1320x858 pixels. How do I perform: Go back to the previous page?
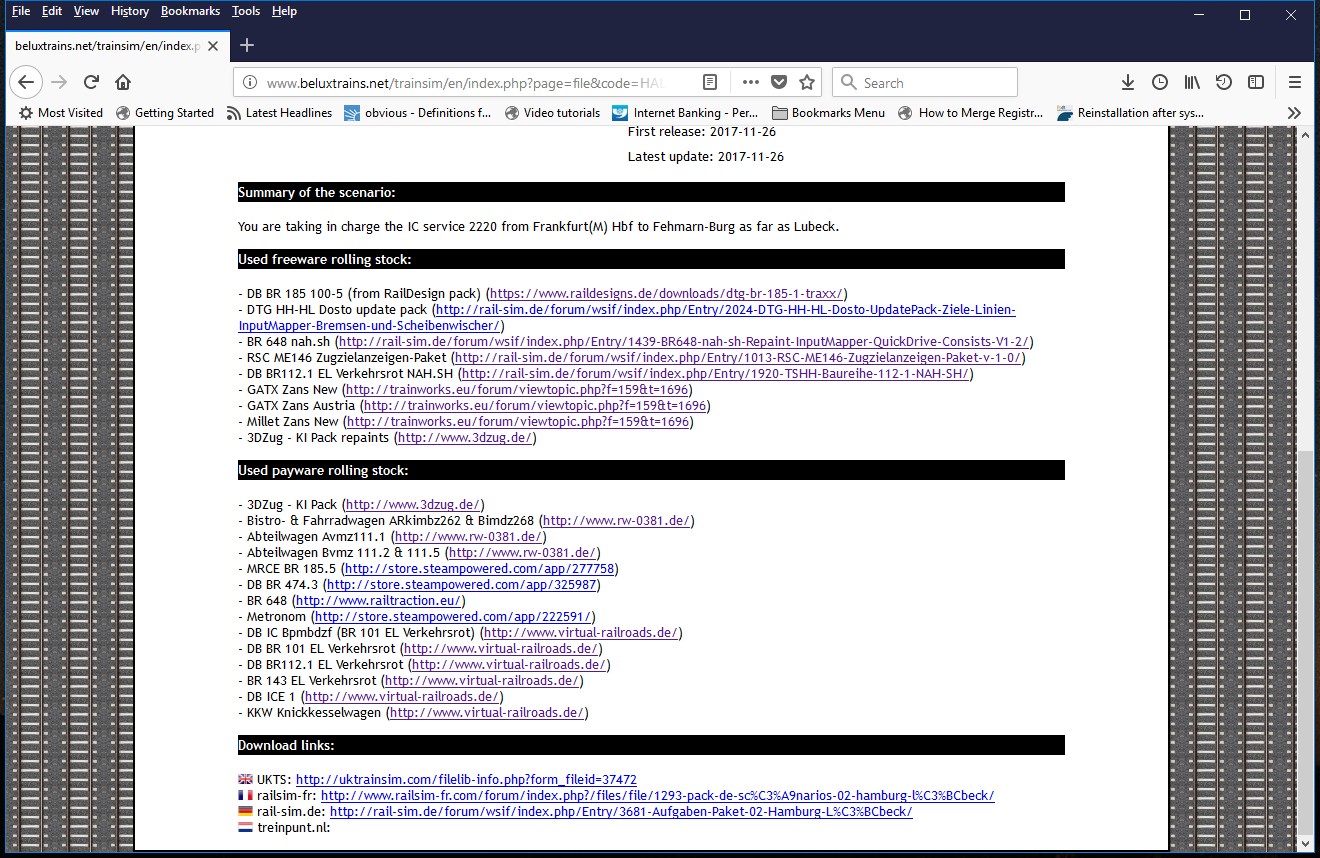pos(27,82)
